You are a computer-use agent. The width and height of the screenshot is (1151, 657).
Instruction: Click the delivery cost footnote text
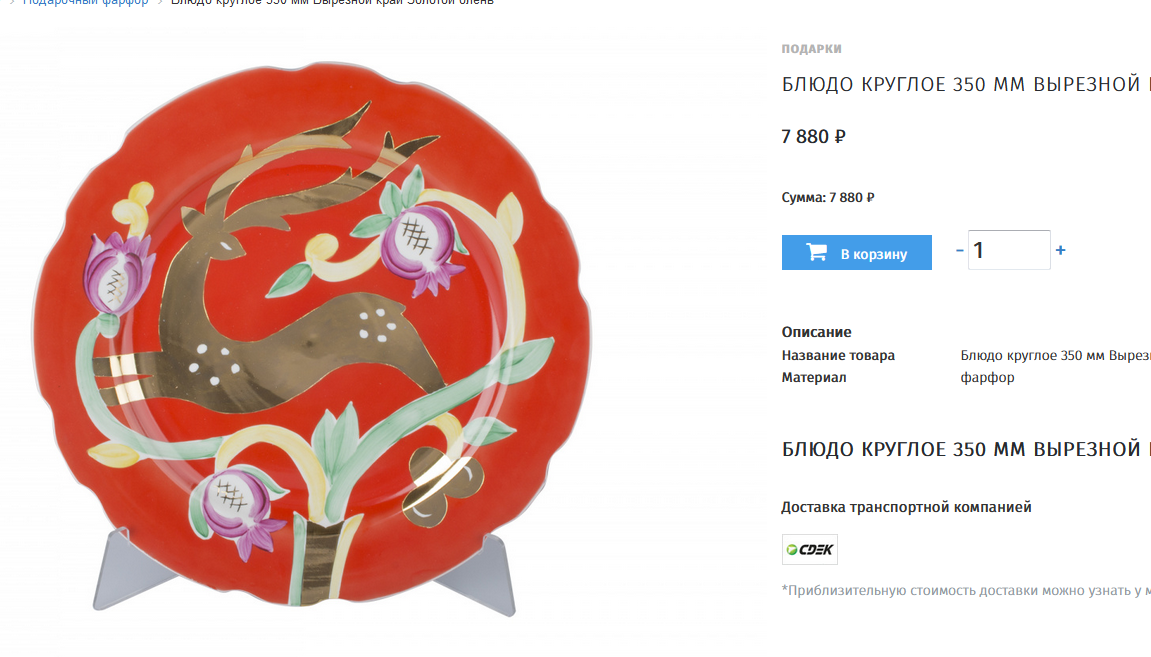click(966, 590)
